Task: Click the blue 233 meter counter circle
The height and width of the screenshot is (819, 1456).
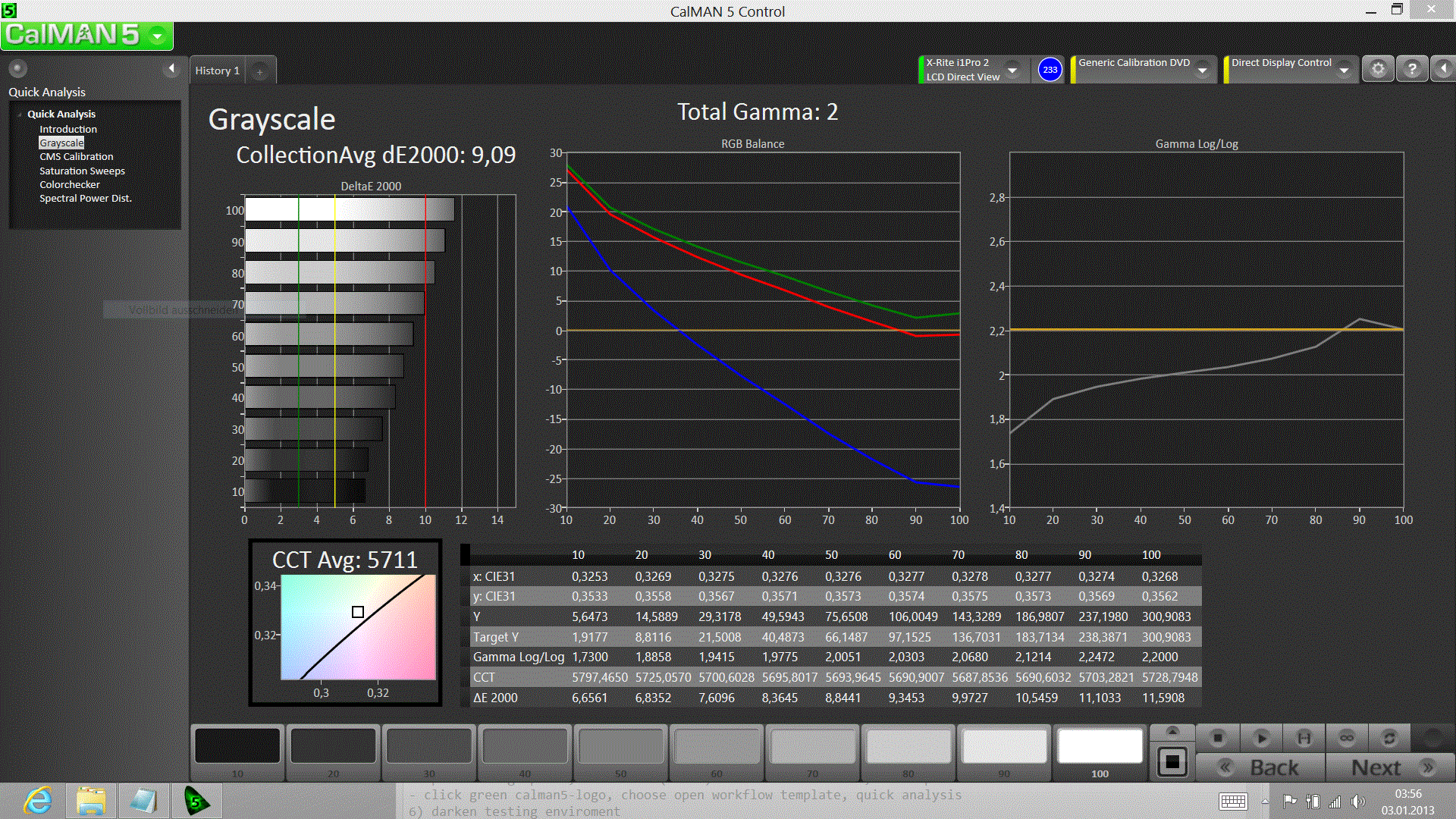Action: tap(1050, 70)
